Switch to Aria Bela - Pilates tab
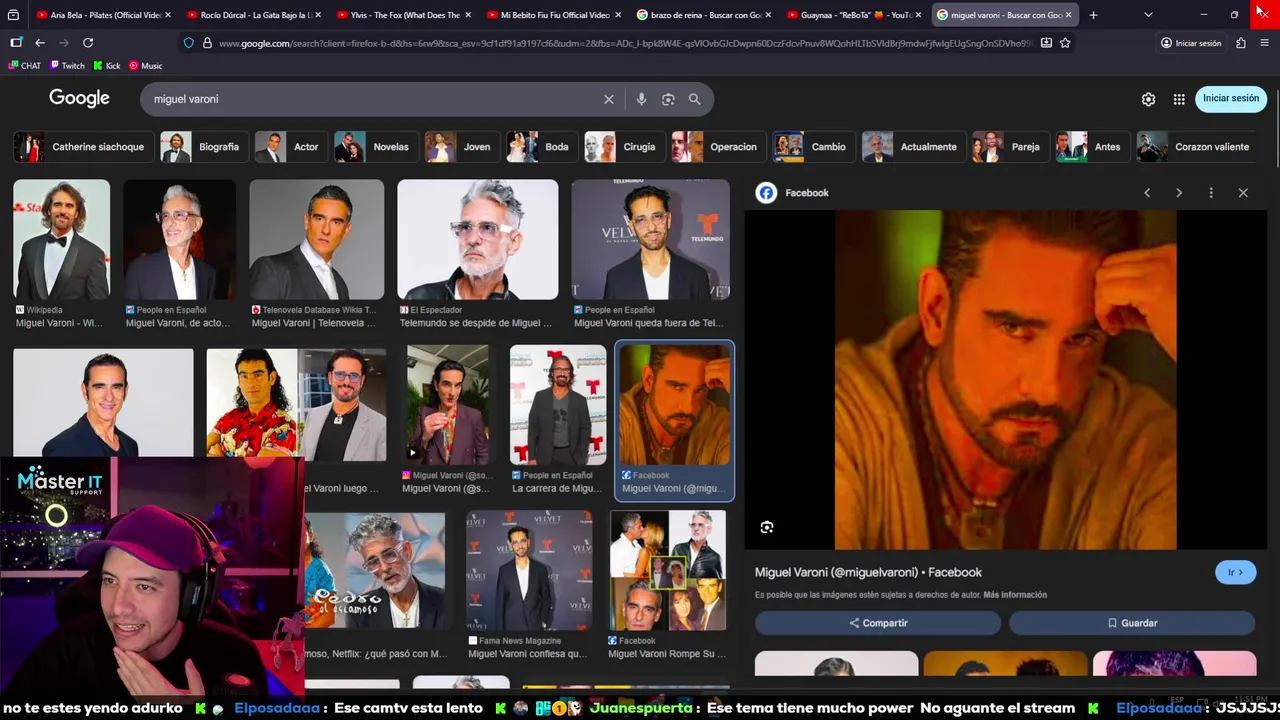The image size is (1280, 720). tap(103, 15)
